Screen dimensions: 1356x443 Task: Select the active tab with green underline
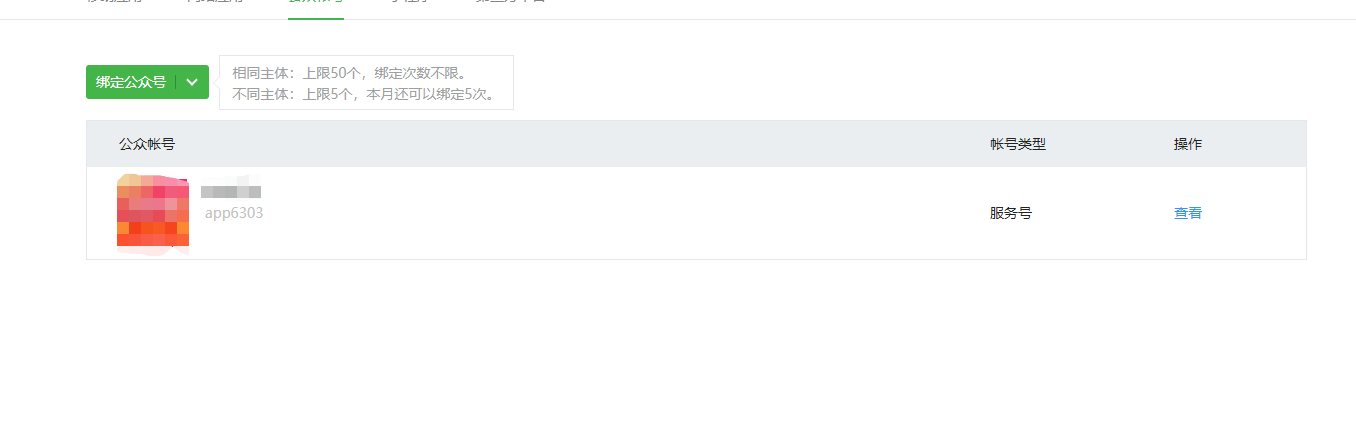point(315,4)
